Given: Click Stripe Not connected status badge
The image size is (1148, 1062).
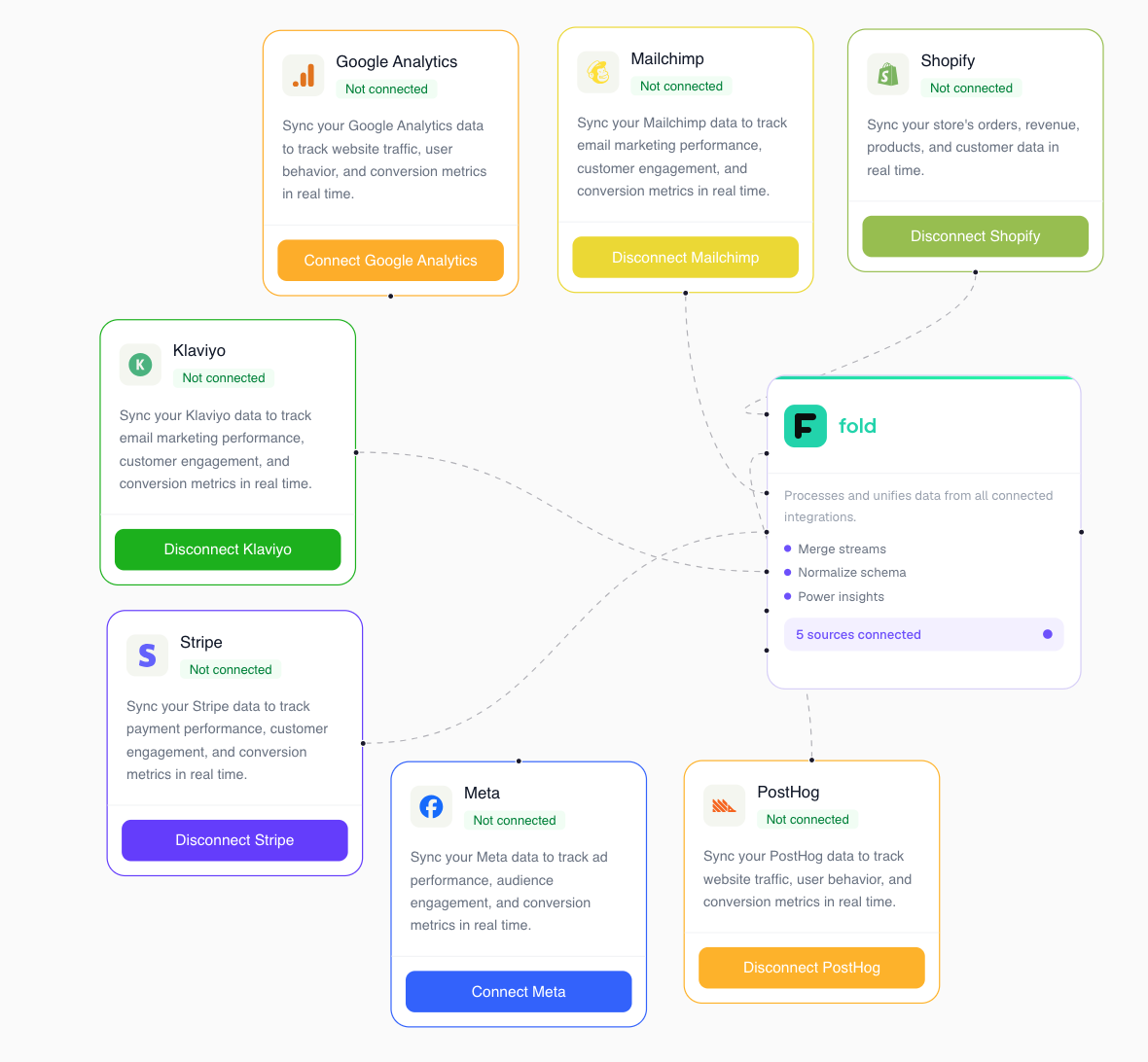Looking at the screenshot, I should (x=231, y=670).
